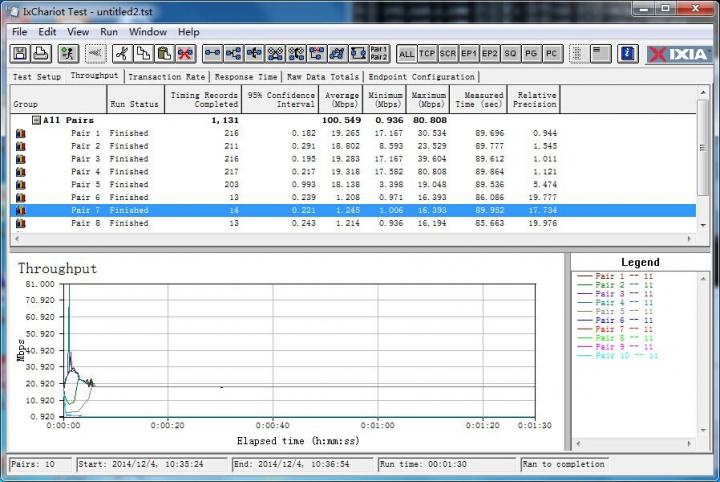Click the pair icon in the Pair 8 row

tap(21, 224)
